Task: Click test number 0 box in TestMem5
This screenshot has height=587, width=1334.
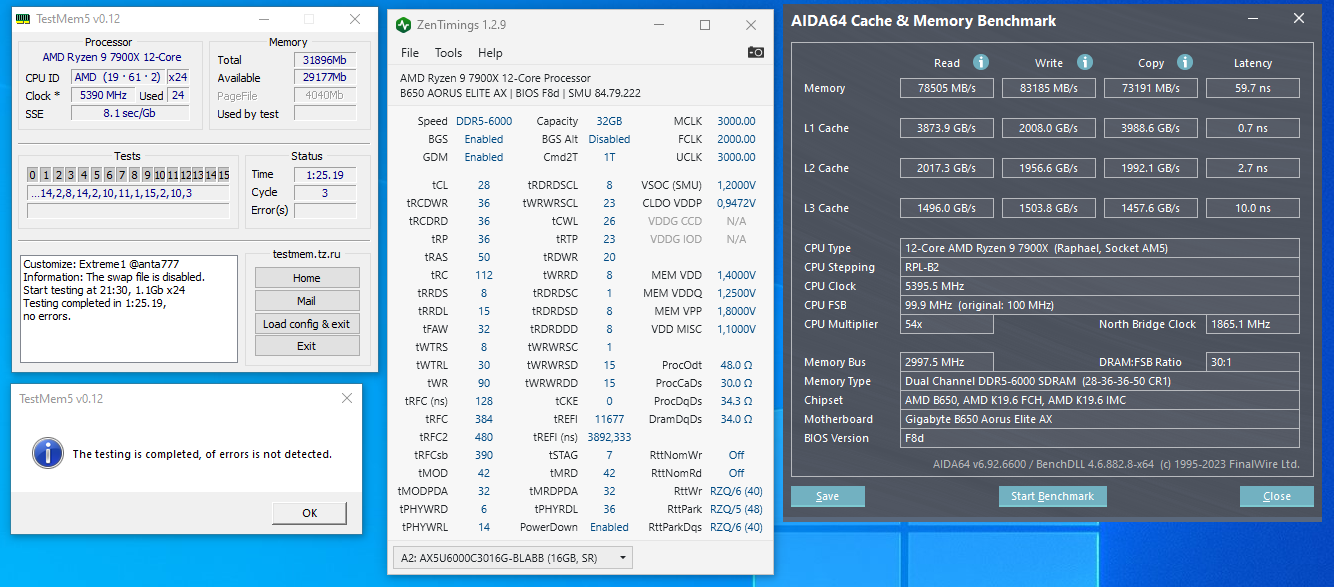Action: [x=33, y=175]
